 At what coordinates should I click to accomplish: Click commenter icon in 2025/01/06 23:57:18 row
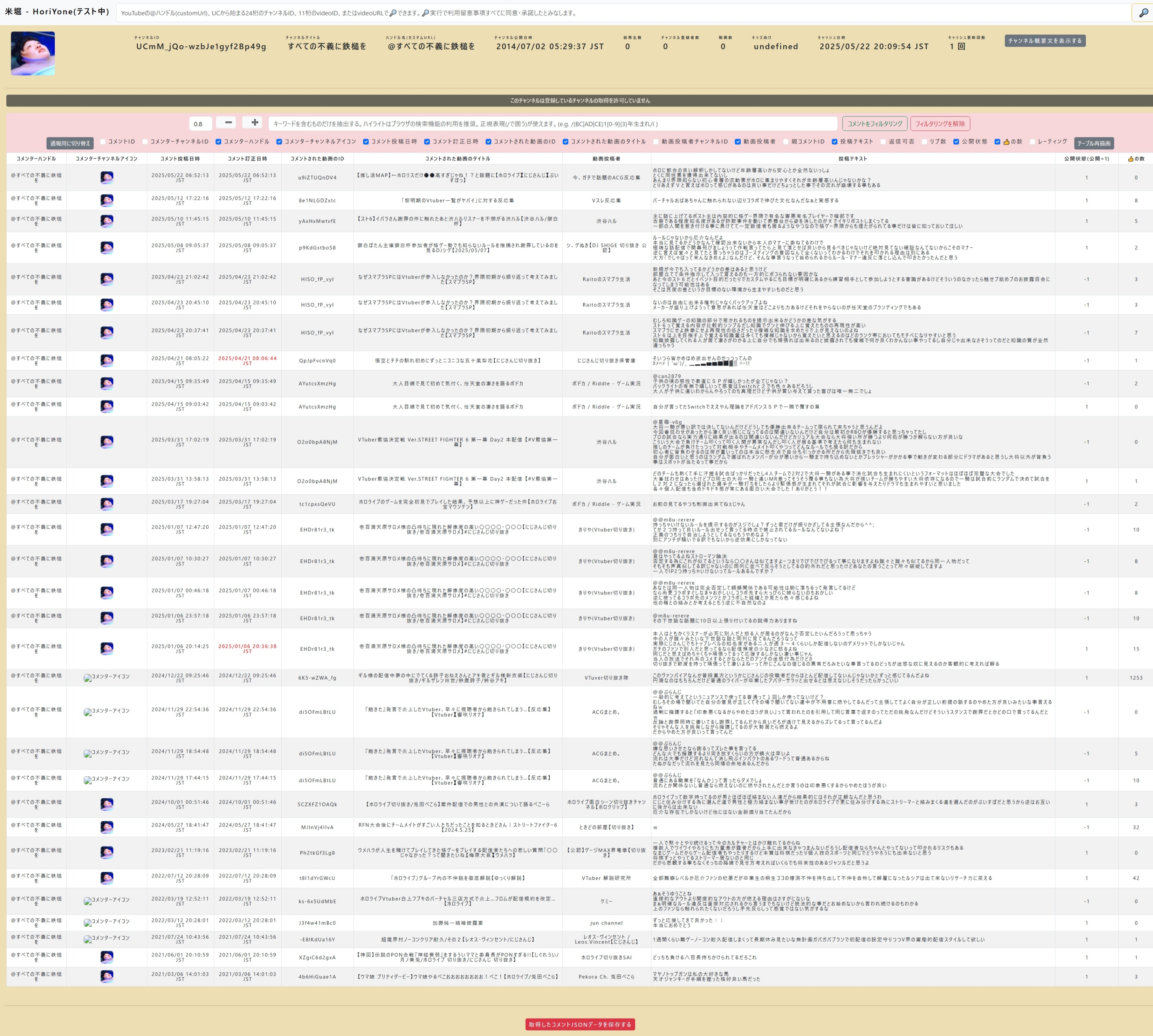coord(106,618)
